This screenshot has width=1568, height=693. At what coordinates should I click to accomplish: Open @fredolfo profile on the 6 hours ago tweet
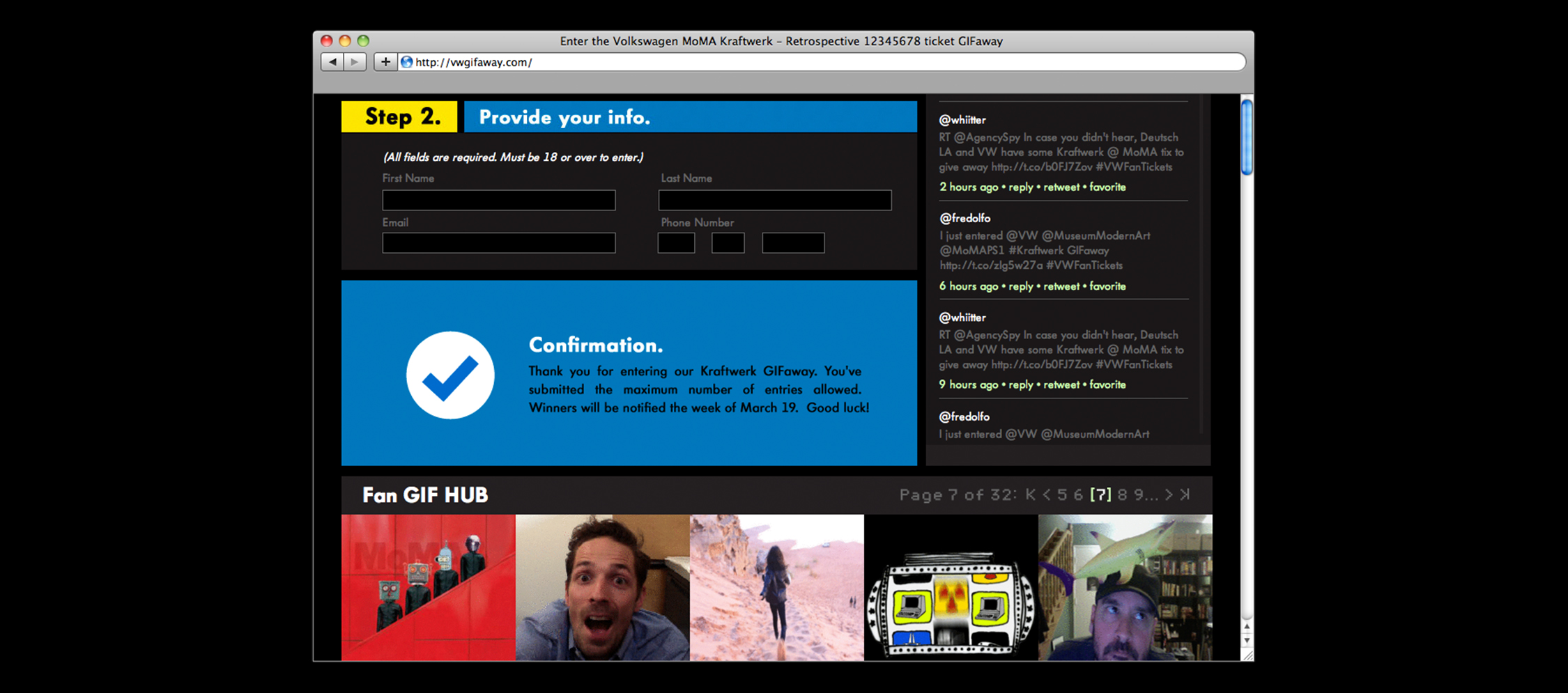click(964, 218)
